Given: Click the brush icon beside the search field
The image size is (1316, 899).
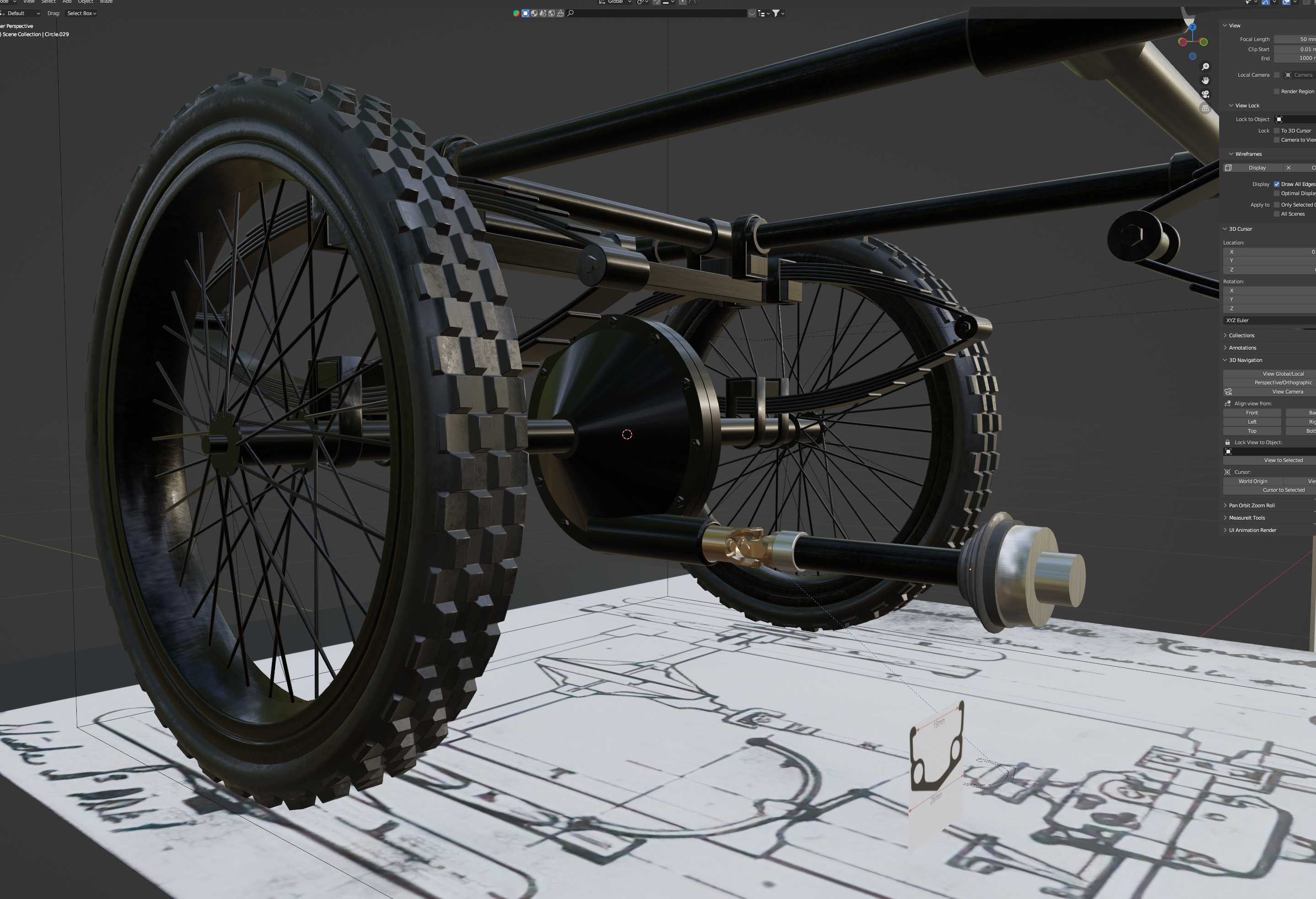Looking at the screenshot, I should coord(560,13).
